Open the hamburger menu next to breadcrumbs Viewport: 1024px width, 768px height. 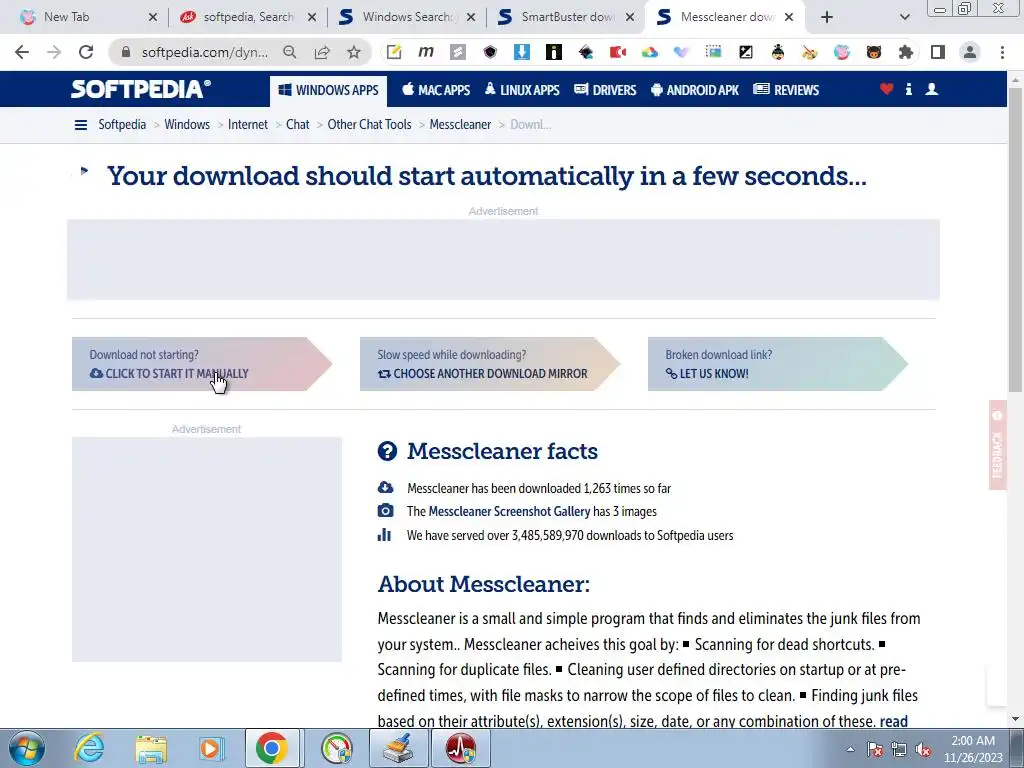81,125
